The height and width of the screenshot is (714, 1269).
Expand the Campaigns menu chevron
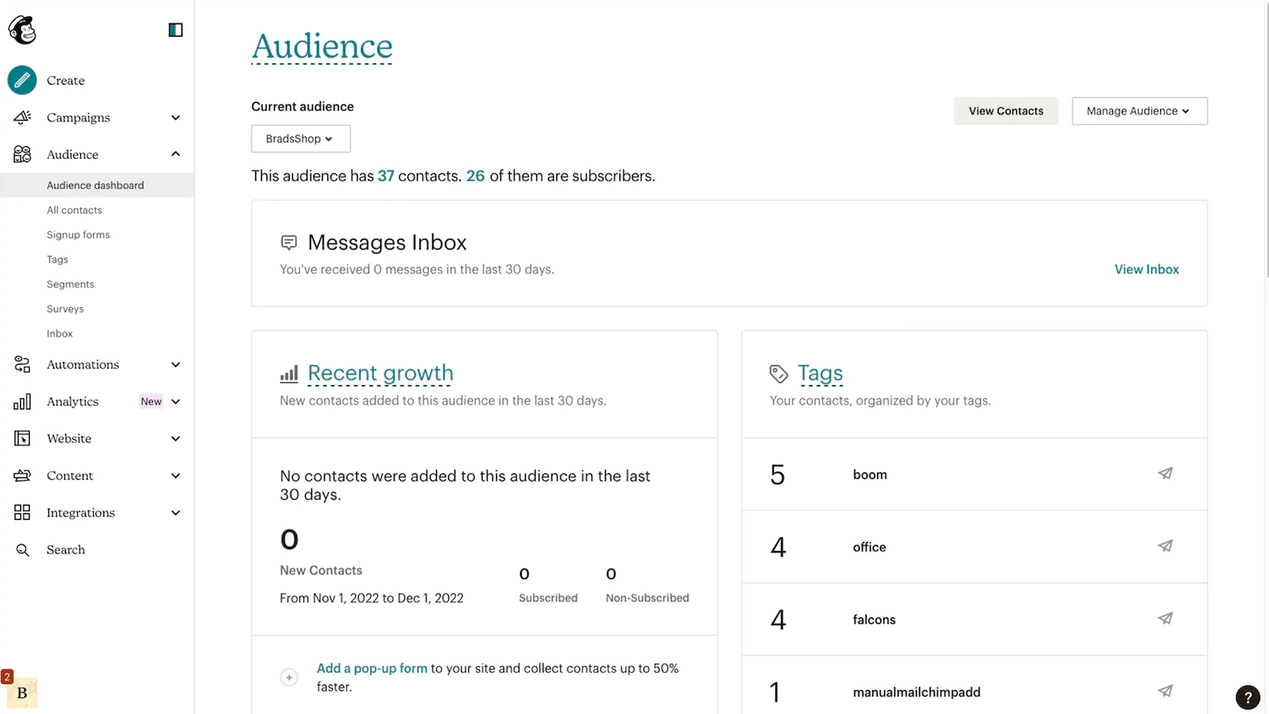click(x=175, y=117)
